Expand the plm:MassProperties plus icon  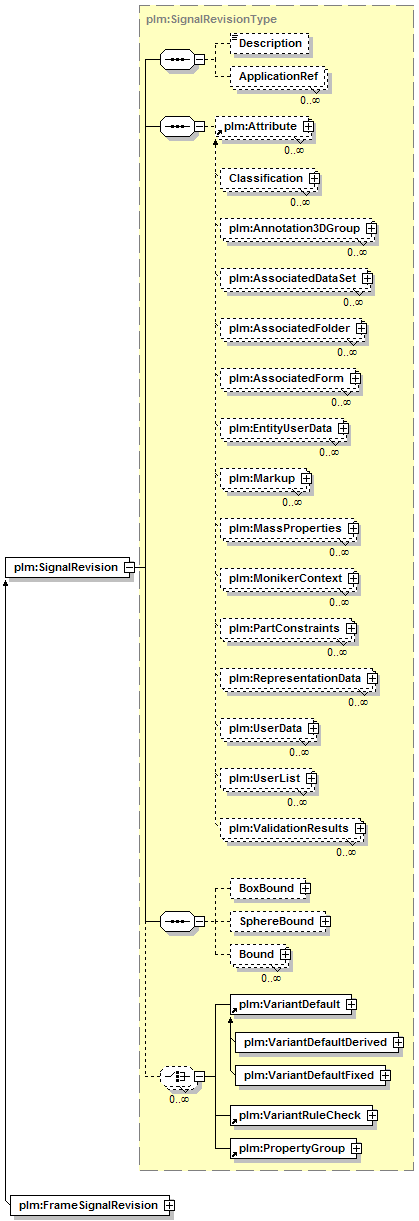(353, 528)
